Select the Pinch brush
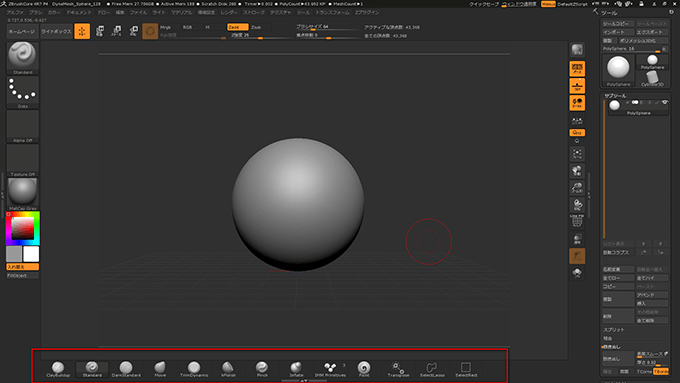This screenshot has width=680, height=383. [x=262, y=369]
